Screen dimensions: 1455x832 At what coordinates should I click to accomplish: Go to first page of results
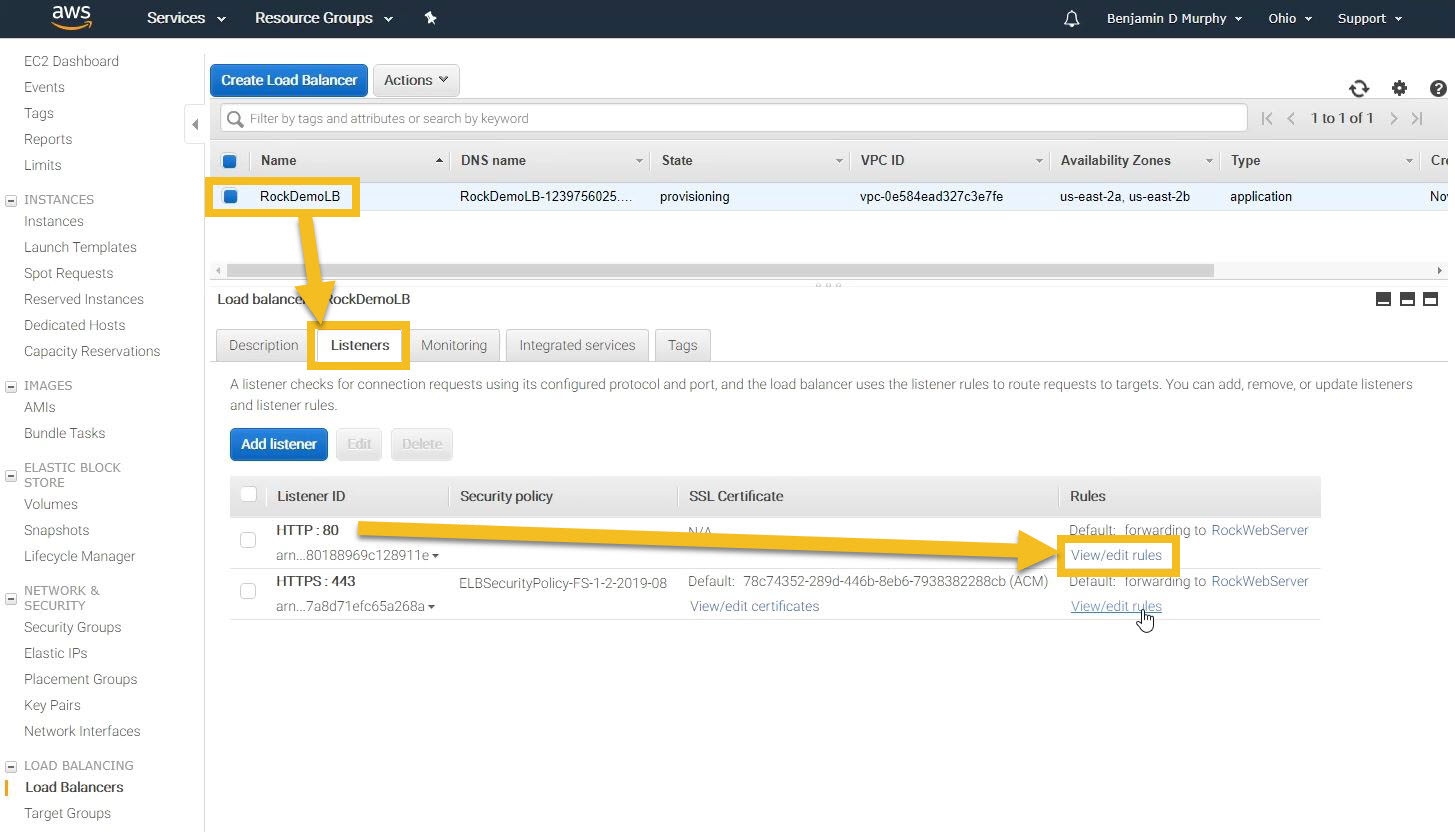point(1267,118)
